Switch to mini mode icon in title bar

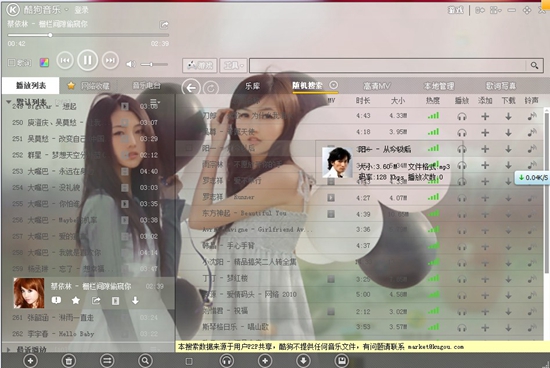[479, 11]
